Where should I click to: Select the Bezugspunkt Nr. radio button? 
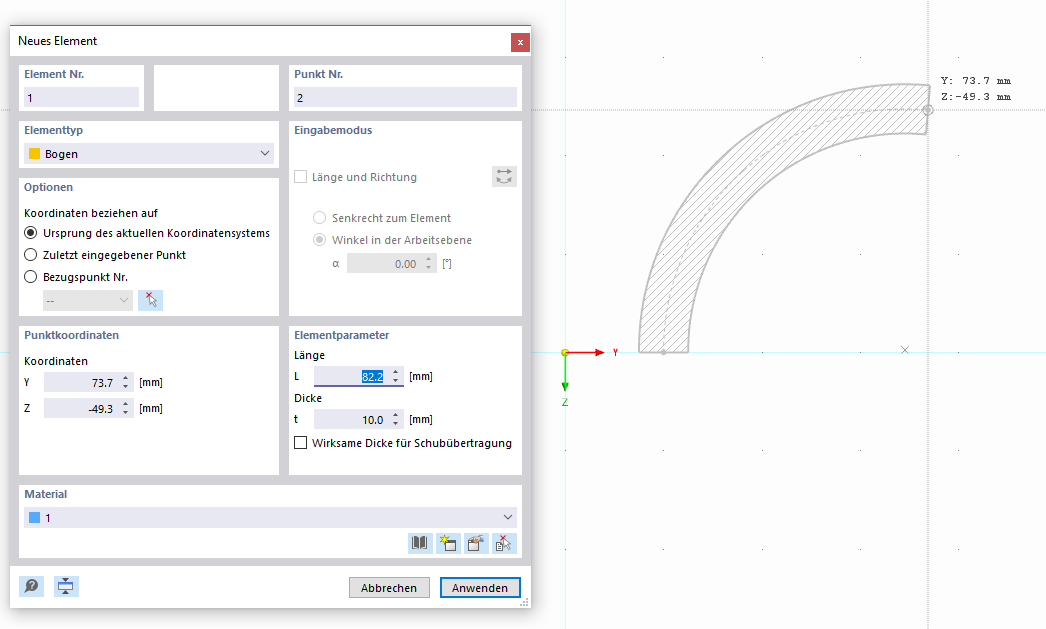30,277
